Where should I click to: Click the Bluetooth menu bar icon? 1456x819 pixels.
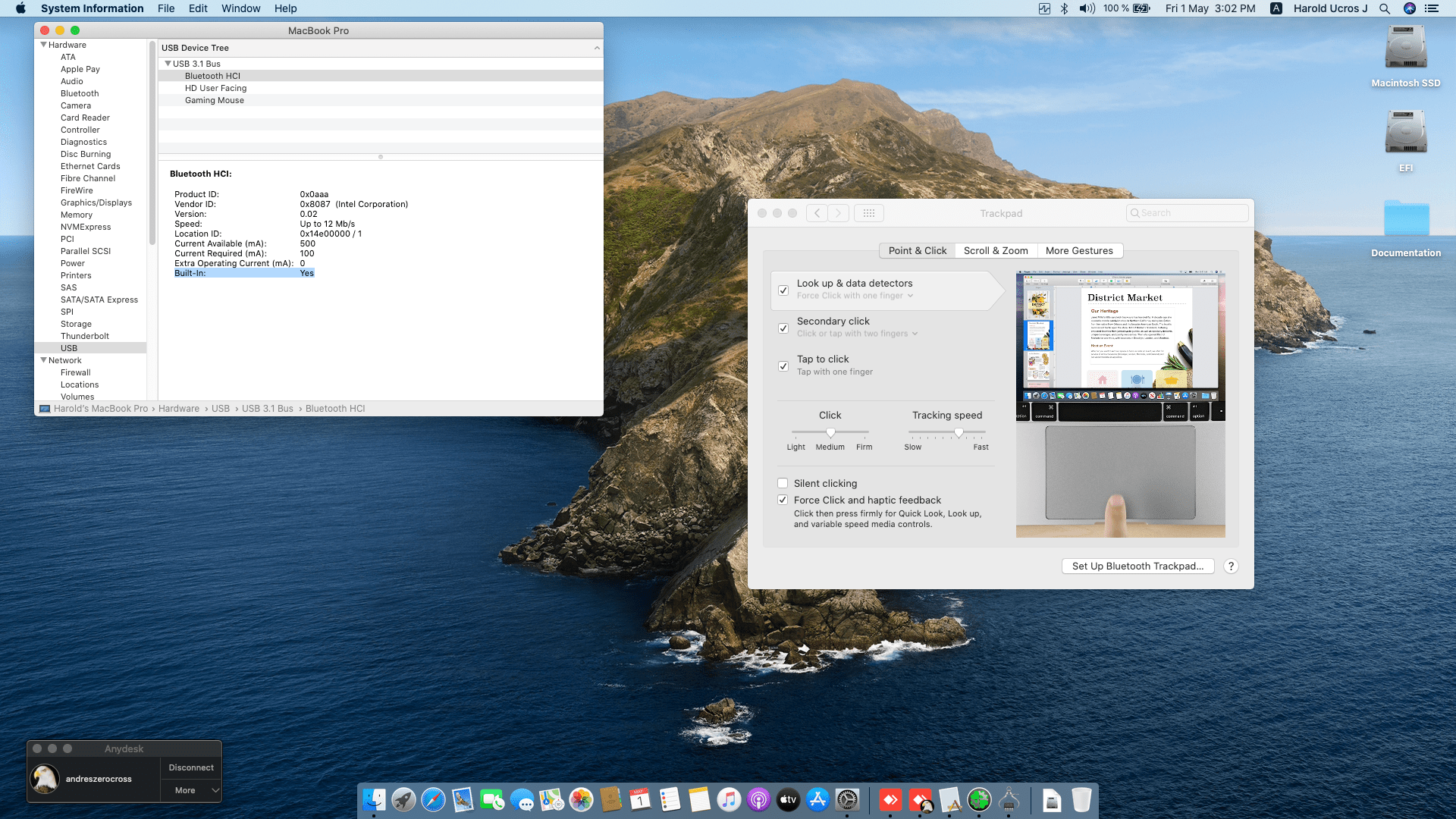(1064, 8)
